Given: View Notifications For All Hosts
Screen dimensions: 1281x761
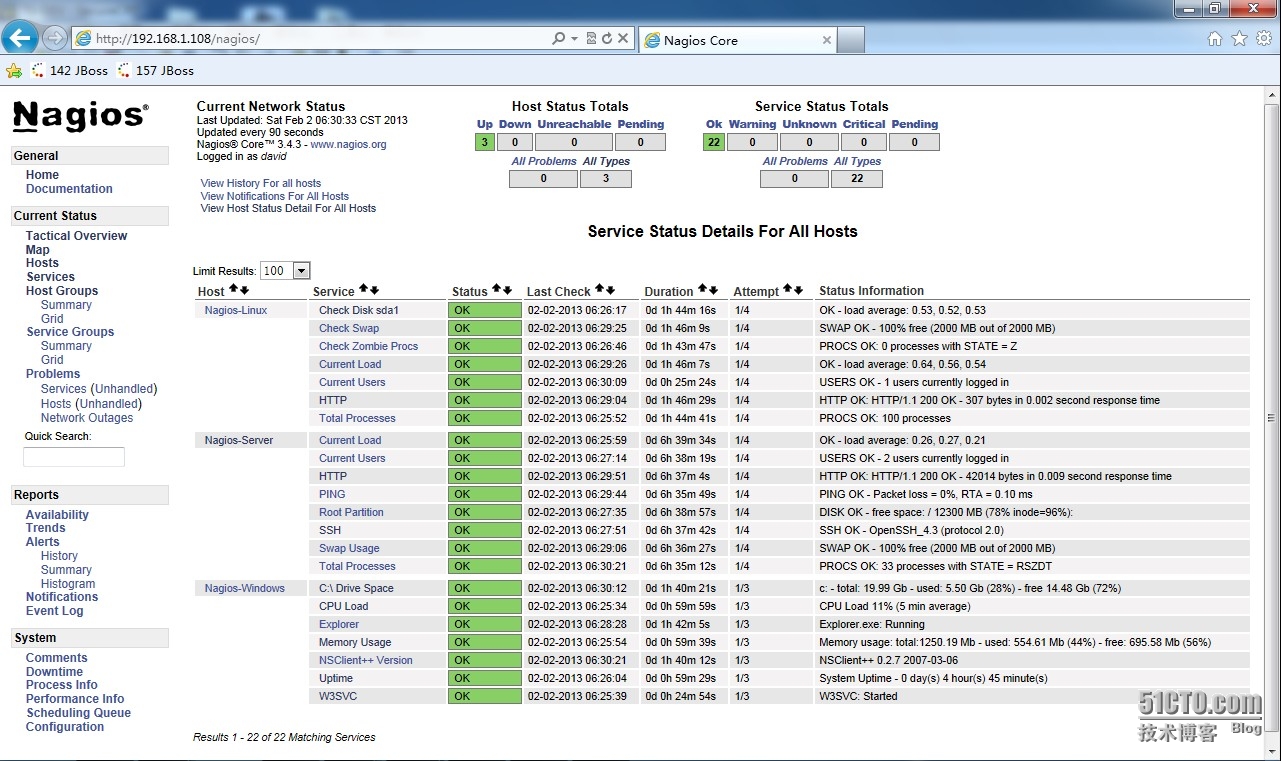Looking at the screenshot, I should click(275, 196).
